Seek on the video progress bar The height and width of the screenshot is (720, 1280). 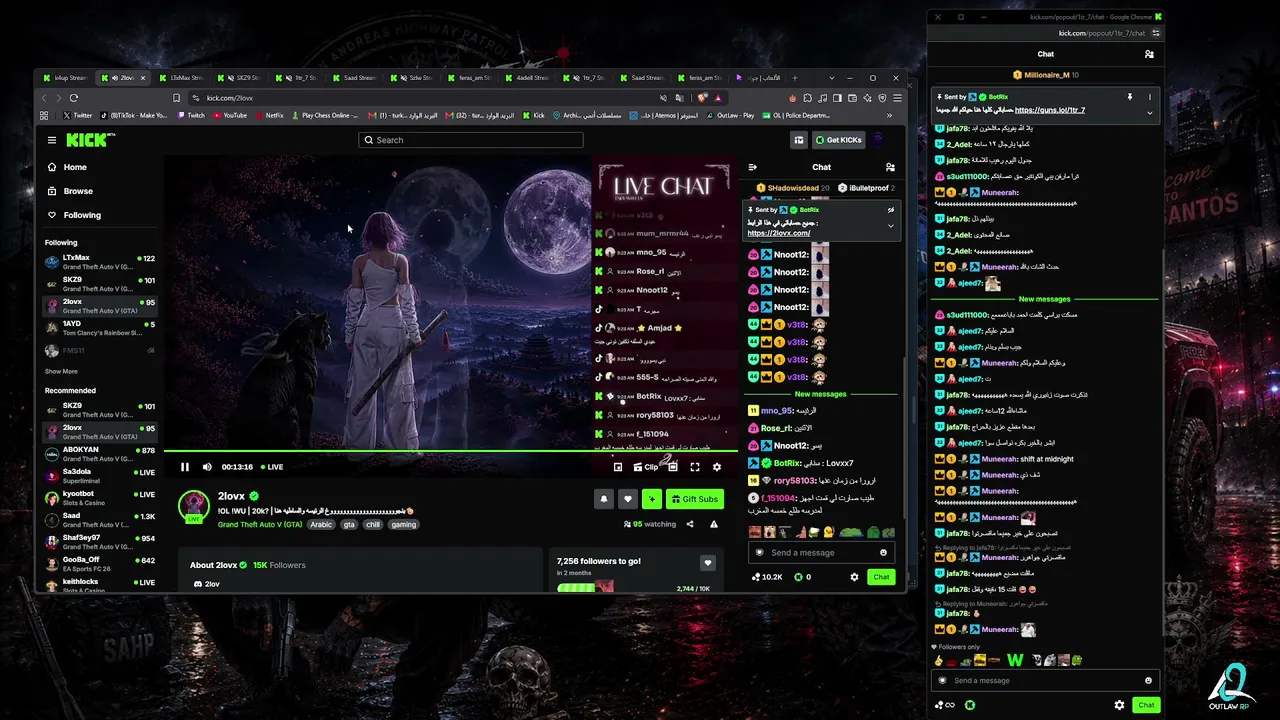[x=451, y=451]
